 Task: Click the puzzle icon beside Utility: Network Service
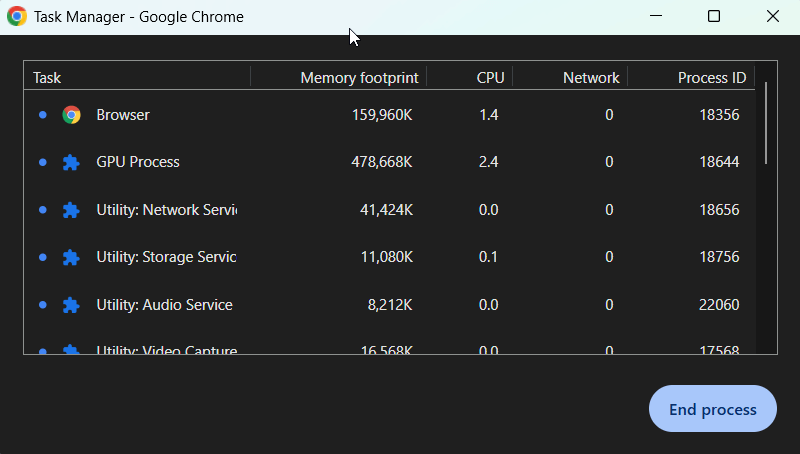[71, 210]
